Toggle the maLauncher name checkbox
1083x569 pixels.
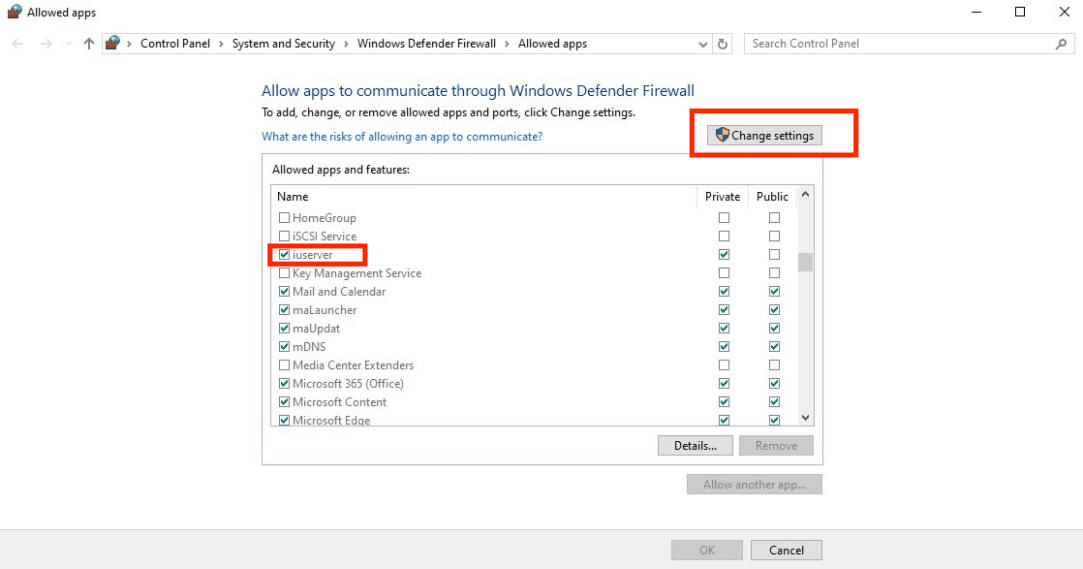coord(284,310)
